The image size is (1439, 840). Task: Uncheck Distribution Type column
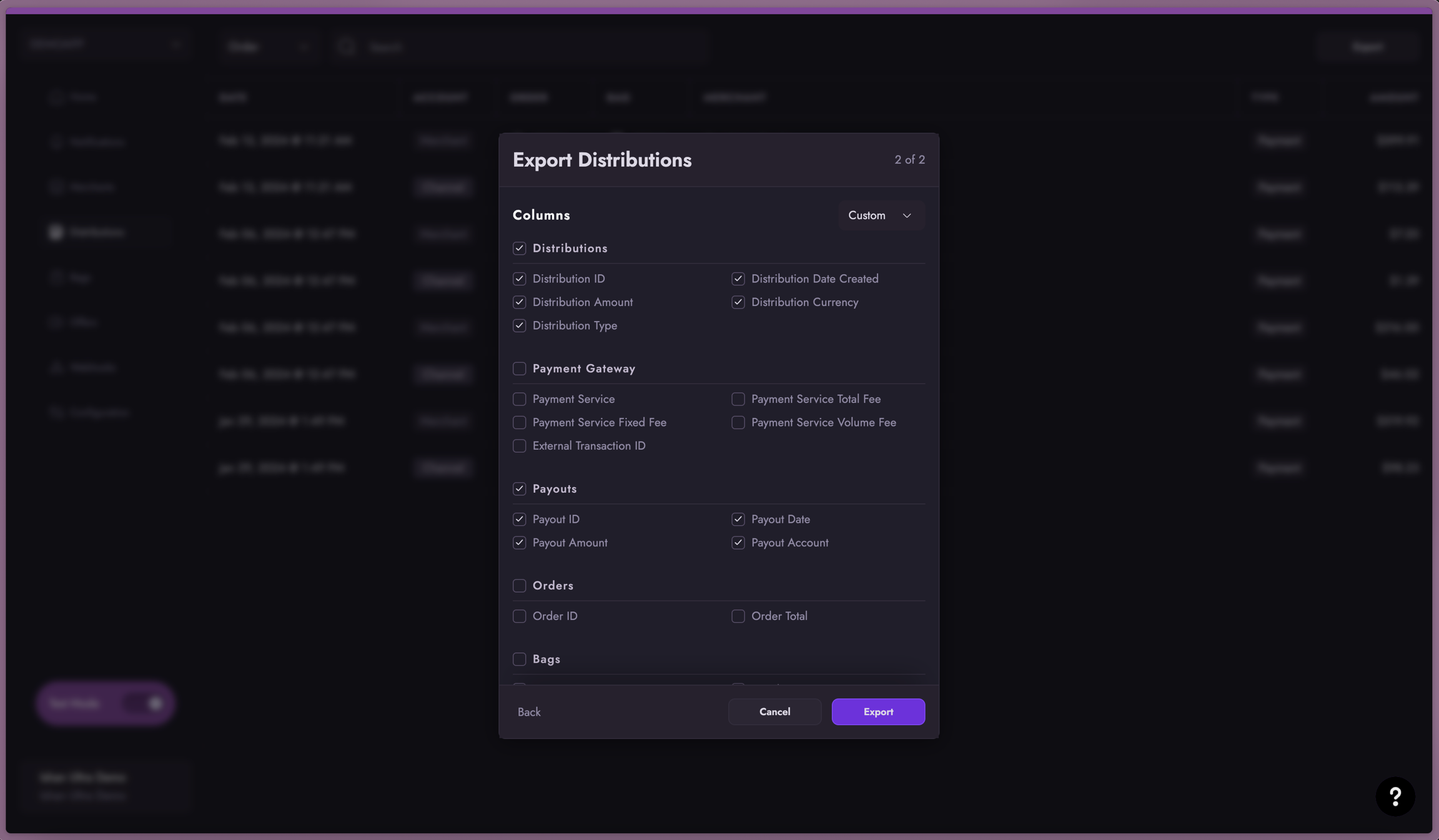click(519, 325)
